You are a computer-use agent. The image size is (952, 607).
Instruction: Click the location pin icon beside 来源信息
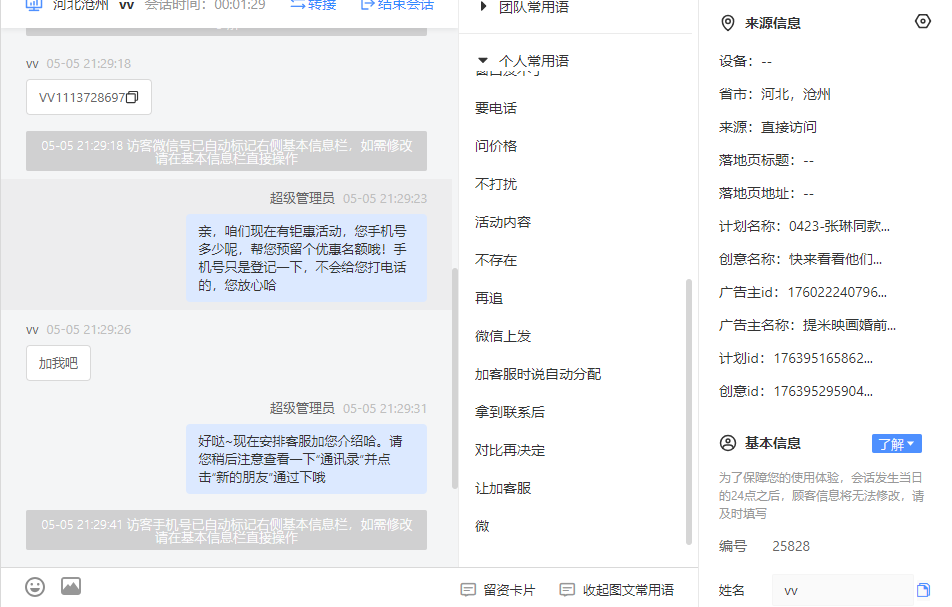point(727,23)
